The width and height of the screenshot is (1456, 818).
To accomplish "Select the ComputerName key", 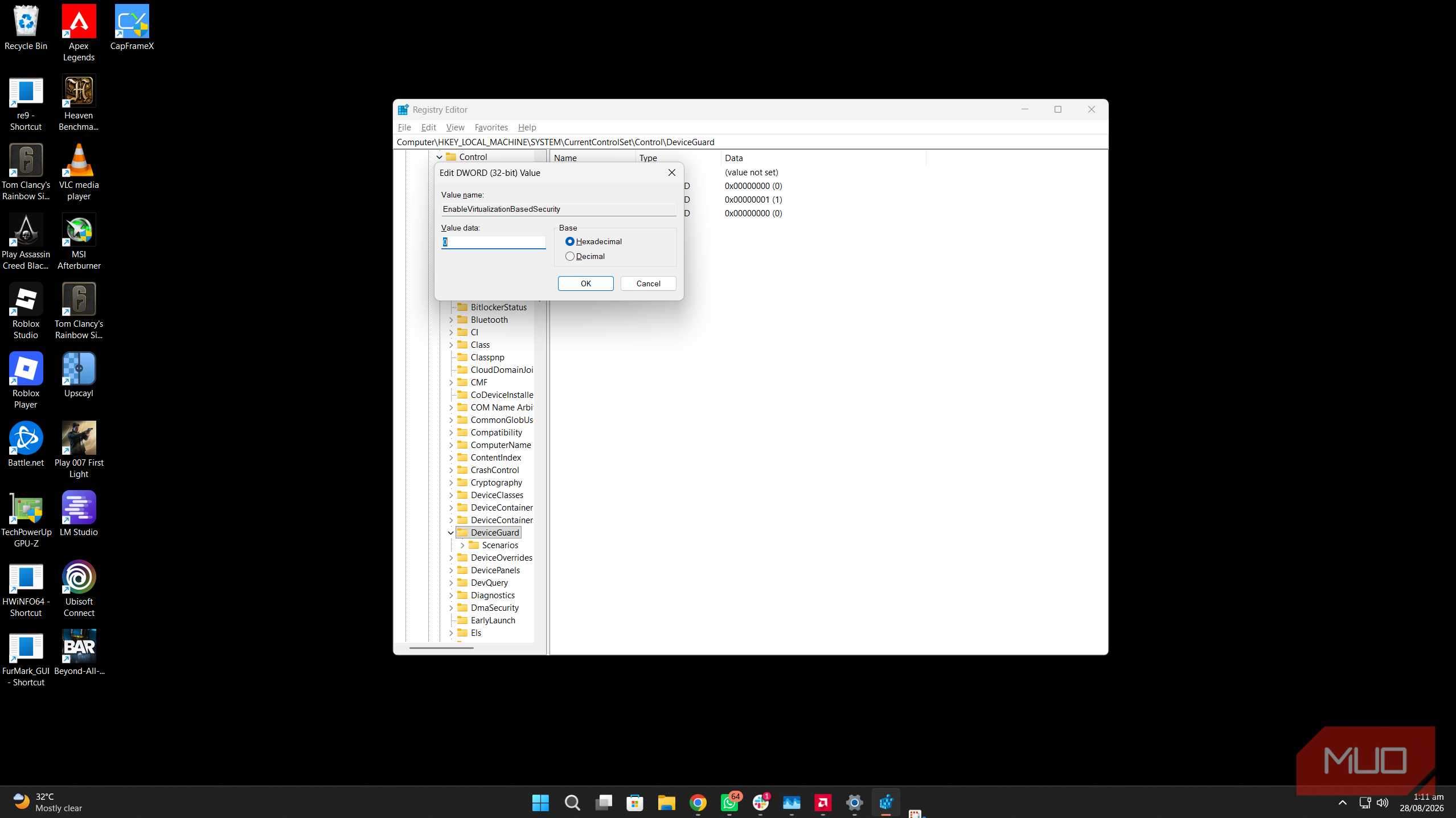I will click(501, 445).
